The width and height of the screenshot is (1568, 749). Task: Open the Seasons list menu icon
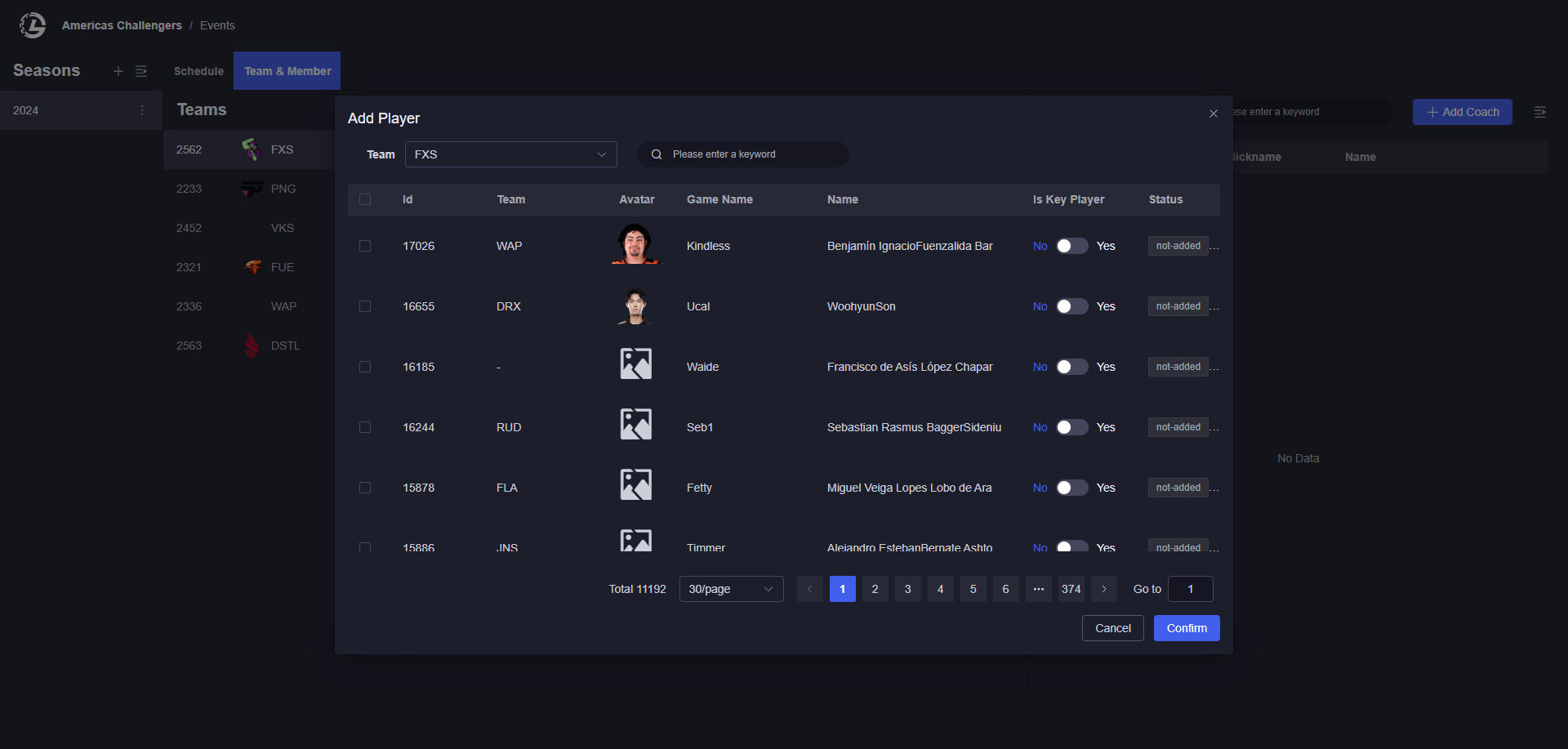coord(141,71)
